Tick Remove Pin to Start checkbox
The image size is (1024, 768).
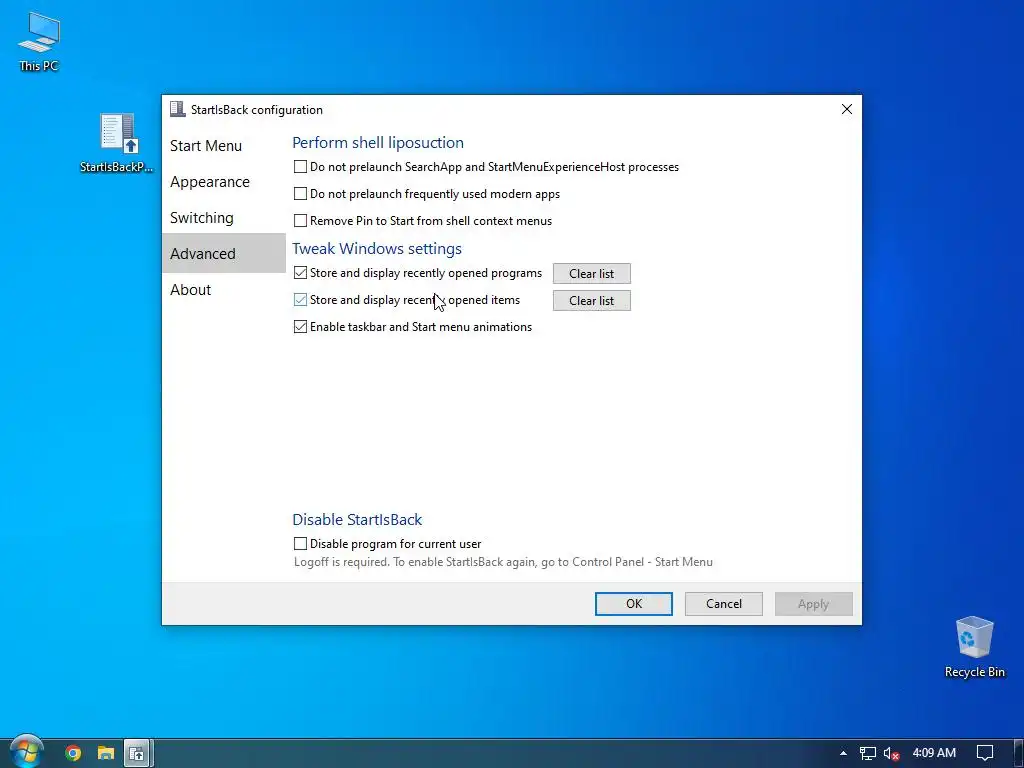click(300, 221)
